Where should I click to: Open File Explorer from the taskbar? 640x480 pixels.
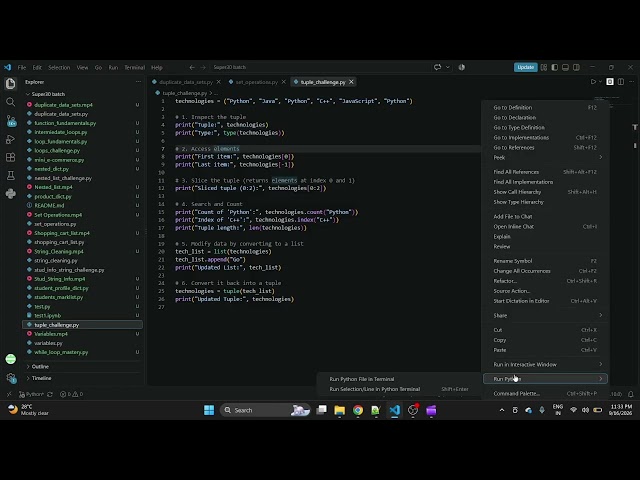pyautogui.click(x=340, y=410)
